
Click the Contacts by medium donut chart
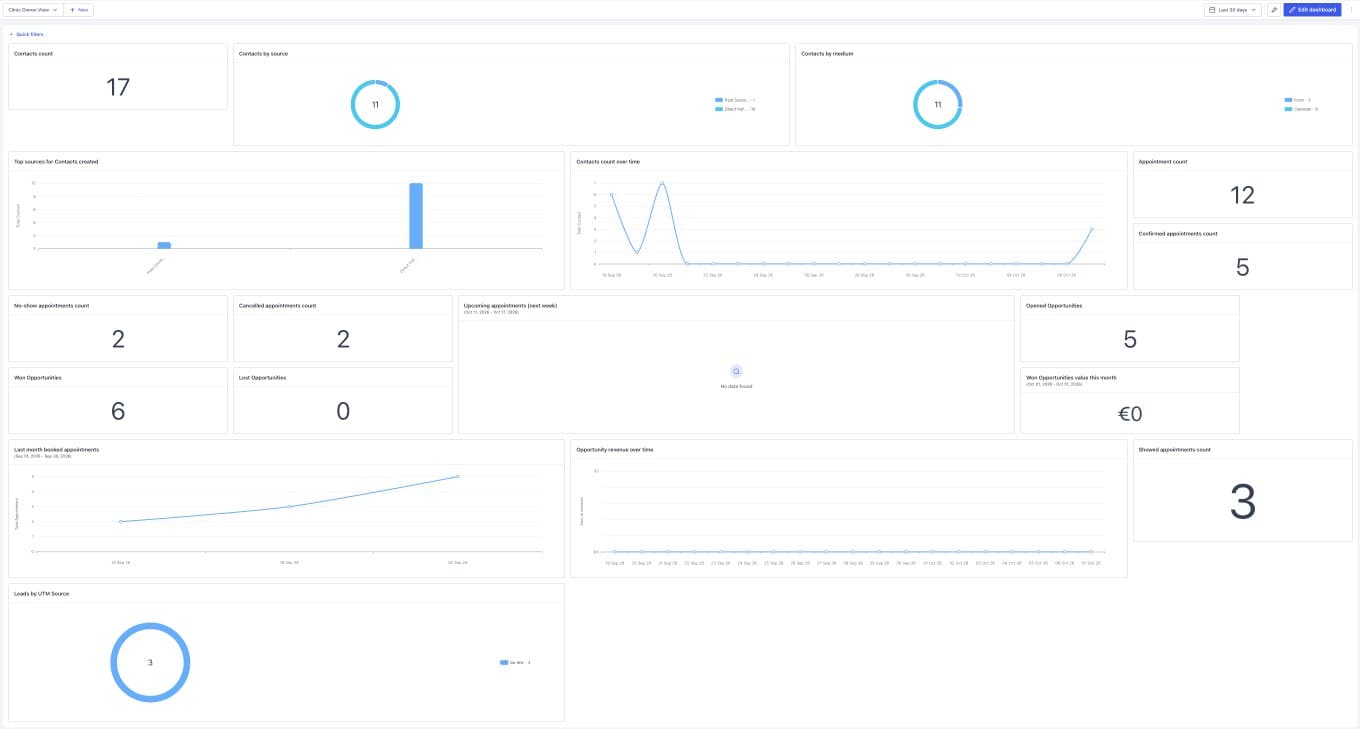tap(938, 104)
